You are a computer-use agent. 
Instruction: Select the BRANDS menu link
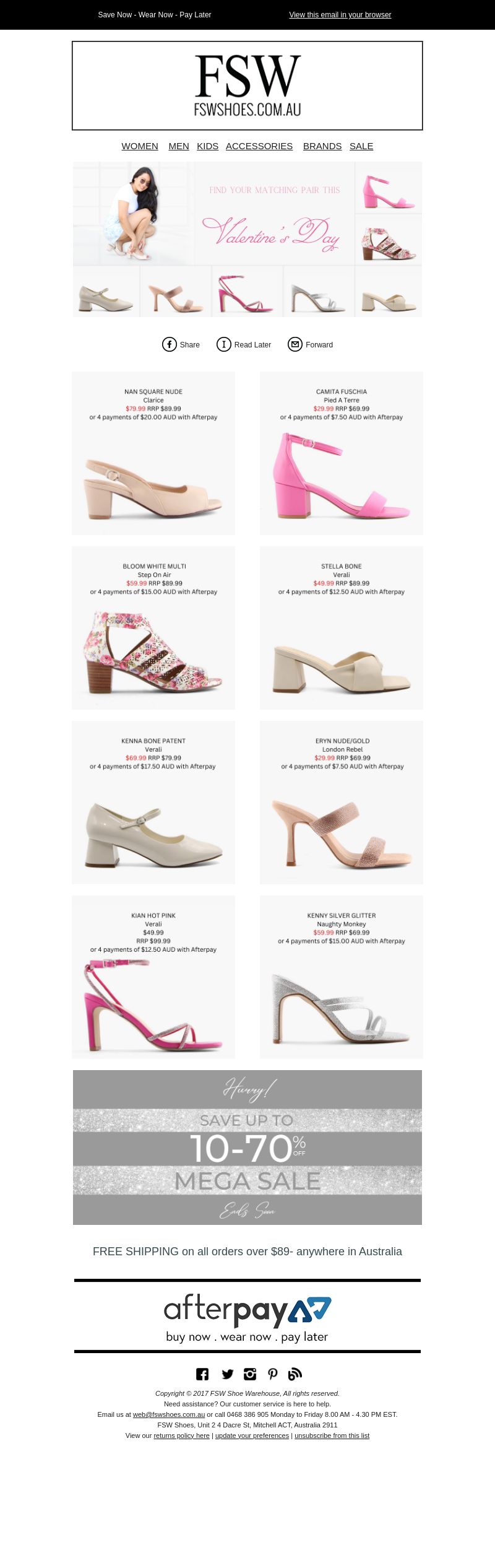pos(322,146)
